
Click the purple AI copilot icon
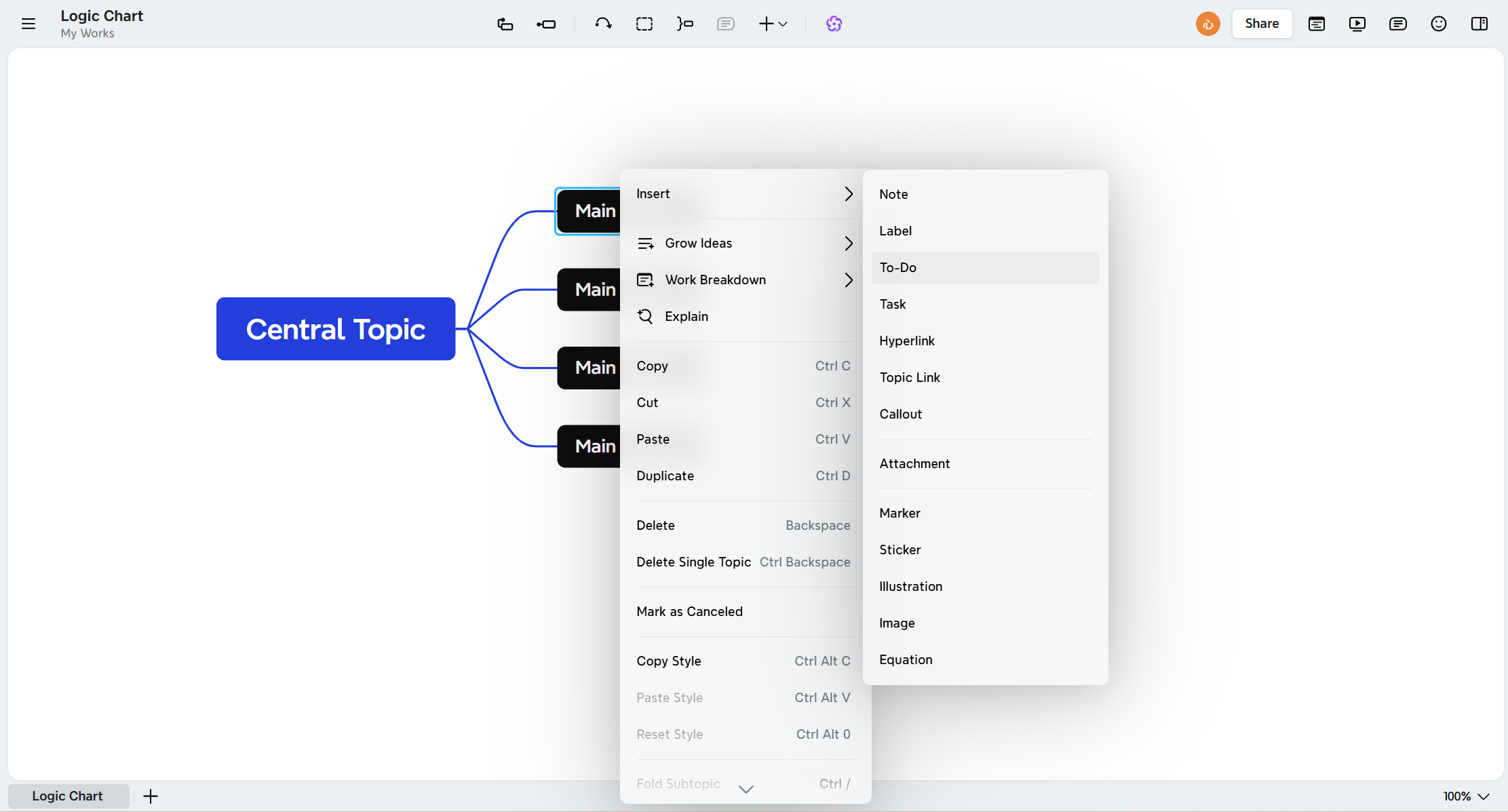(x=834, y=24)
